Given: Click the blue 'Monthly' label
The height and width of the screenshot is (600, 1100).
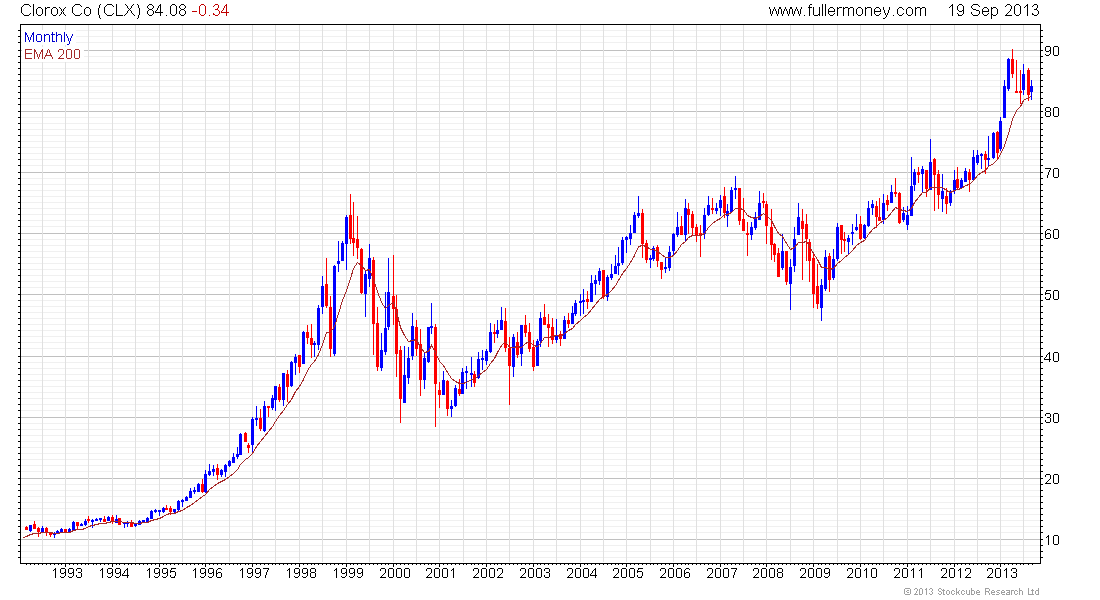Looking at the screenshot, I should click(x=48, y=37).
